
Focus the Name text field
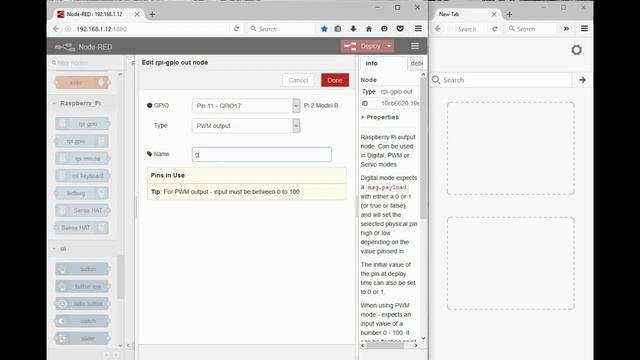pyautogui.click(x=262, y=154)
